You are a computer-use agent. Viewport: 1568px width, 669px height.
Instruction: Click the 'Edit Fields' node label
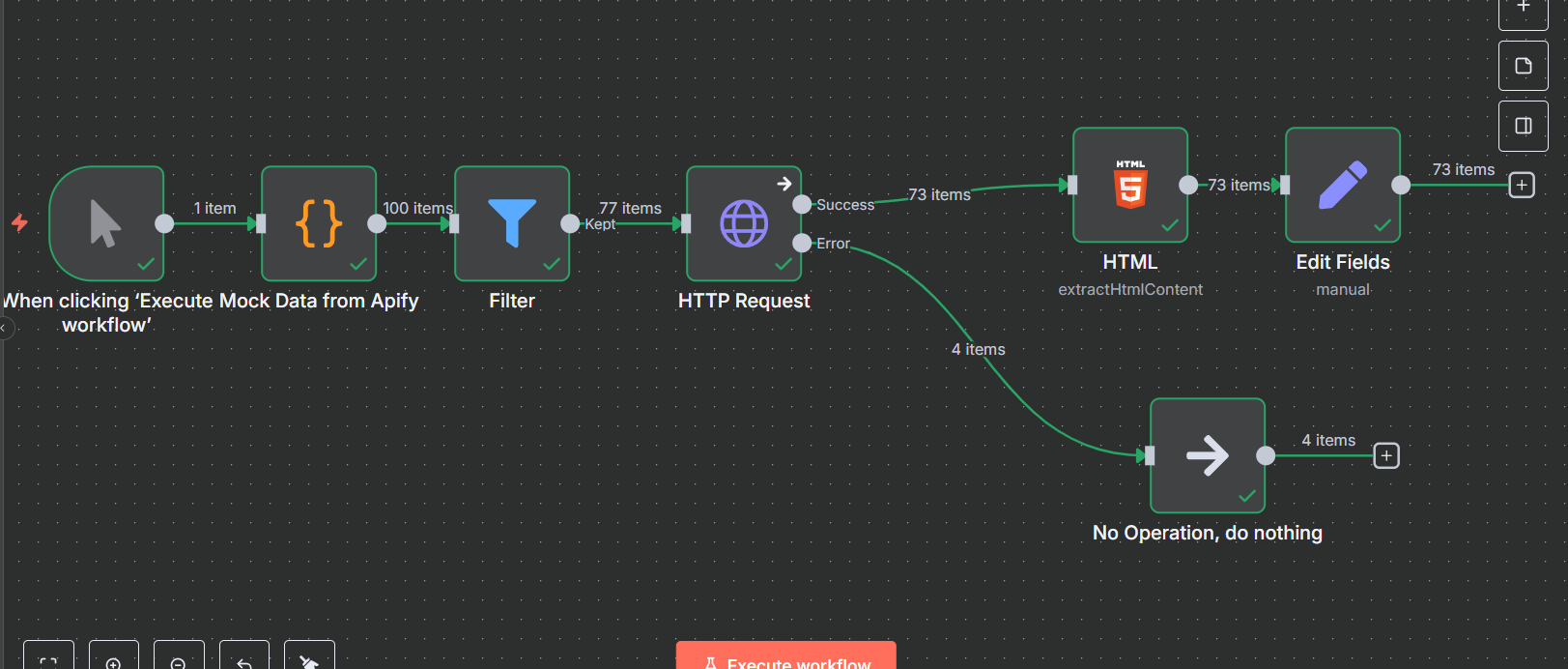pos(1343,262)
